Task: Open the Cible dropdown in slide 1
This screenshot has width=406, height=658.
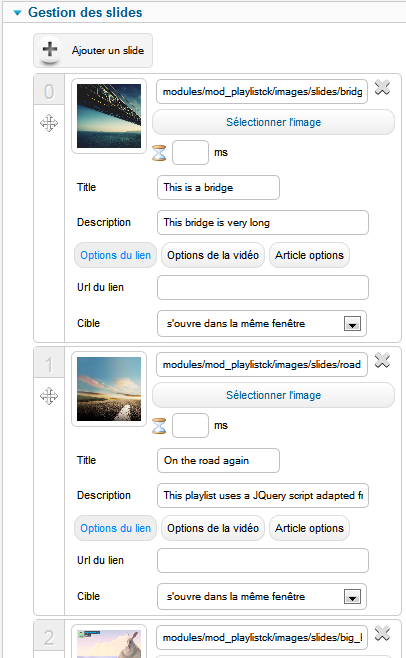Action: 262,596
